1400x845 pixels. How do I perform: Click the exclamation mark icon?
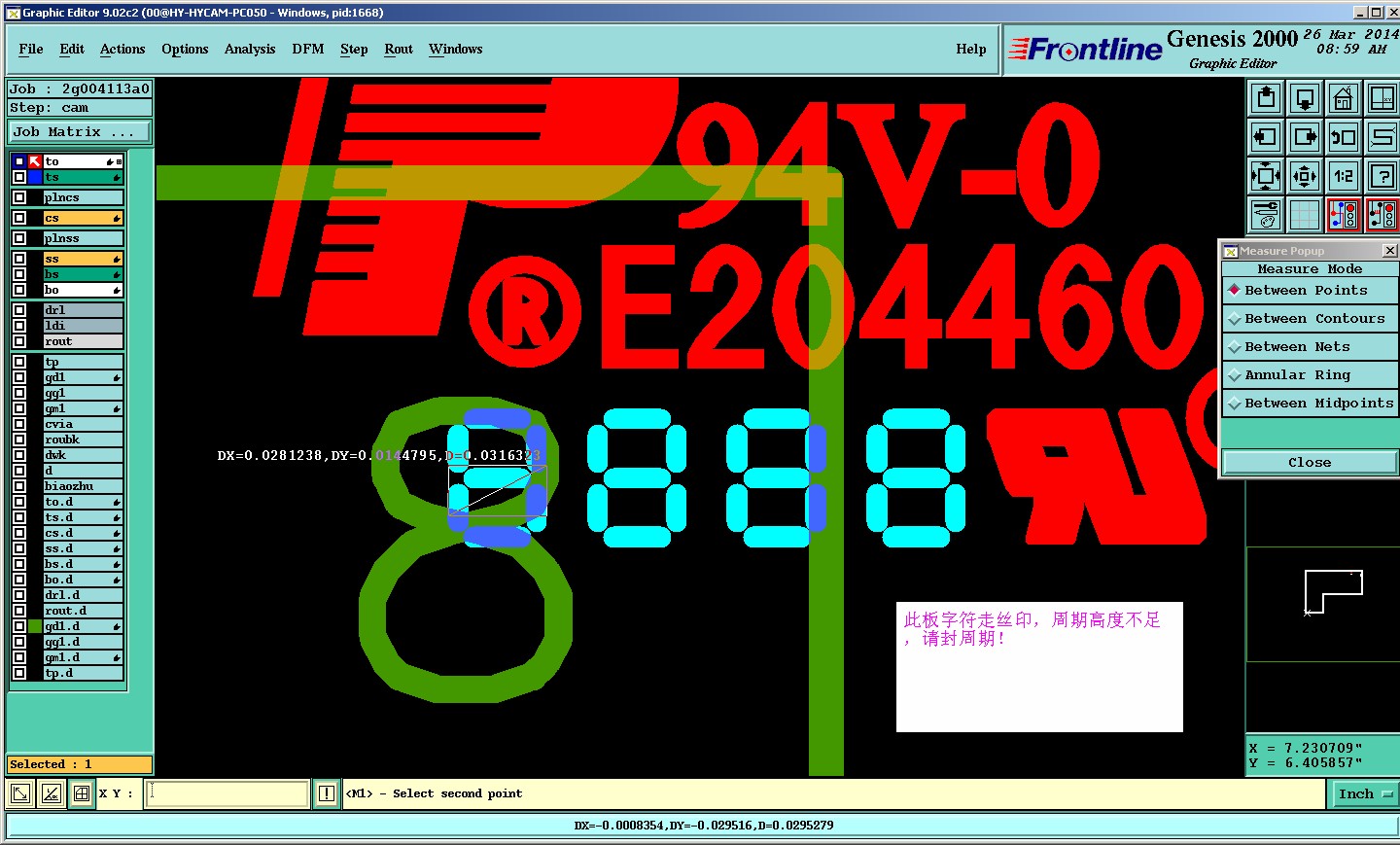pos(327,793)
